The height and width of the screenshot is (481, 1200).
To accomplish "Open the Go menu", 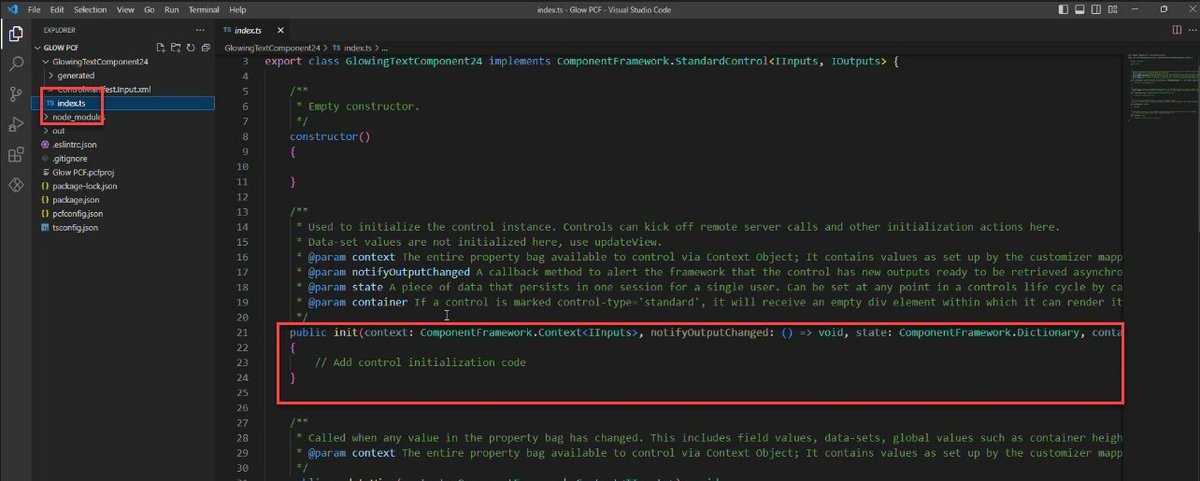I will 149,9.
